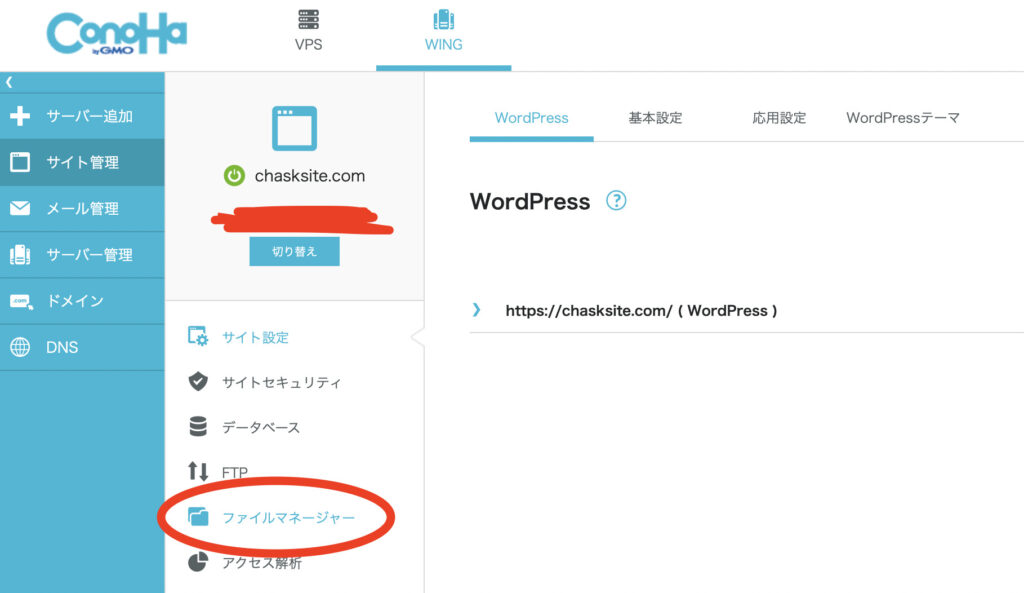Open ドメイン in the sidebar
This screenshot has height=593, width=1024.
click(x=75, y=301)
